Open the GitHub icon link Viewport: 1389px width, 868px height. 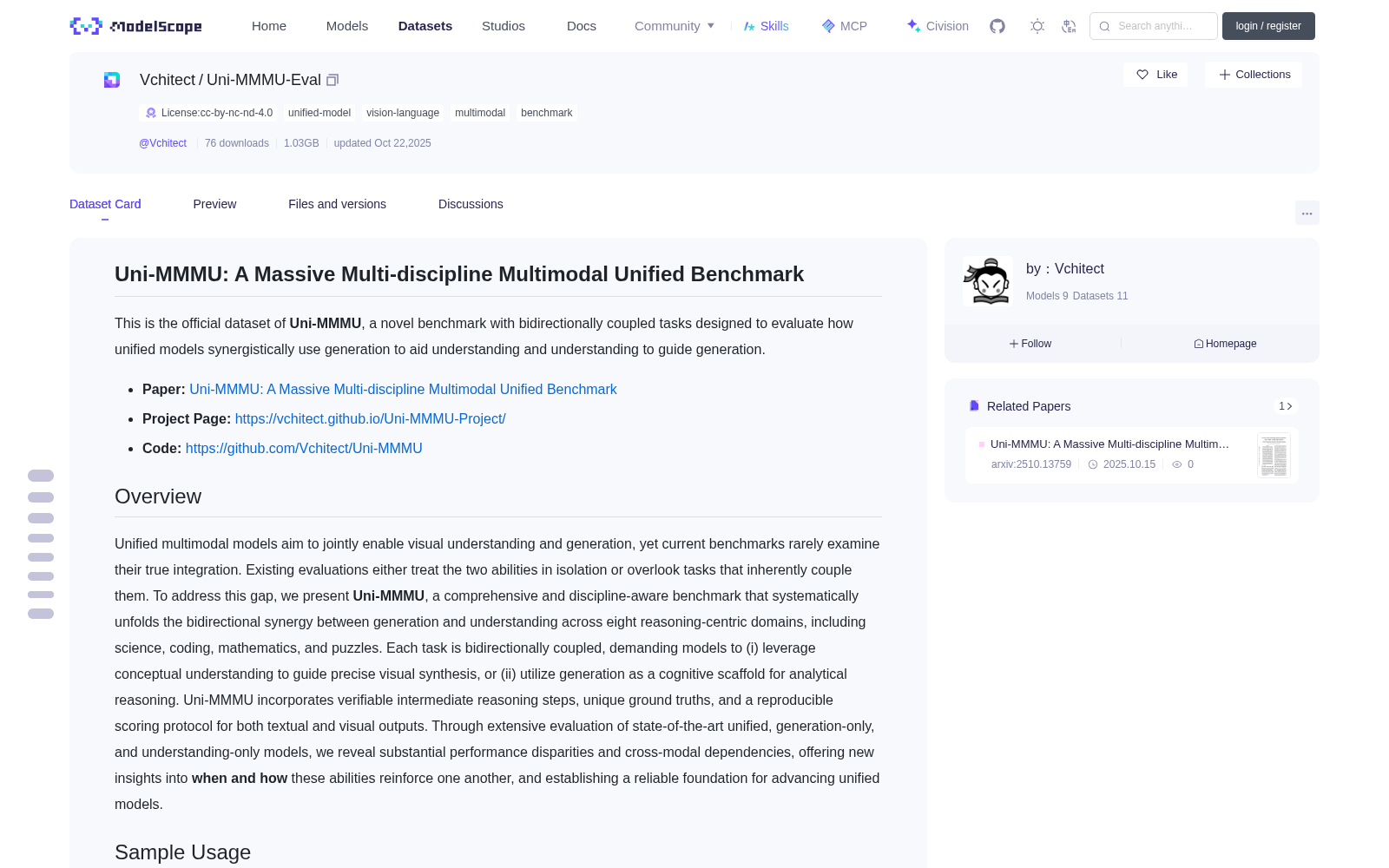(997, 26)
